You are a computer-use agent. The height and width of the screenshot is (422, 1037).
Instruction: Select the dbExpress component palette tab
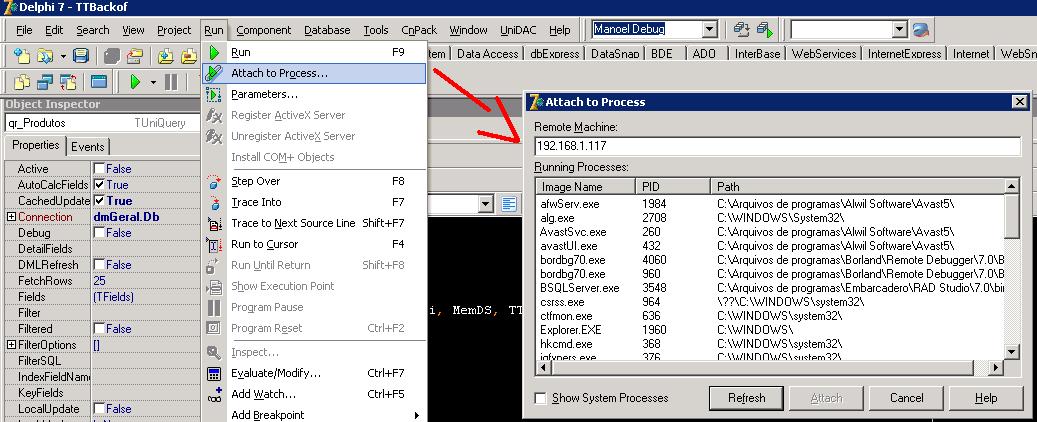click(x=554, y=54)
